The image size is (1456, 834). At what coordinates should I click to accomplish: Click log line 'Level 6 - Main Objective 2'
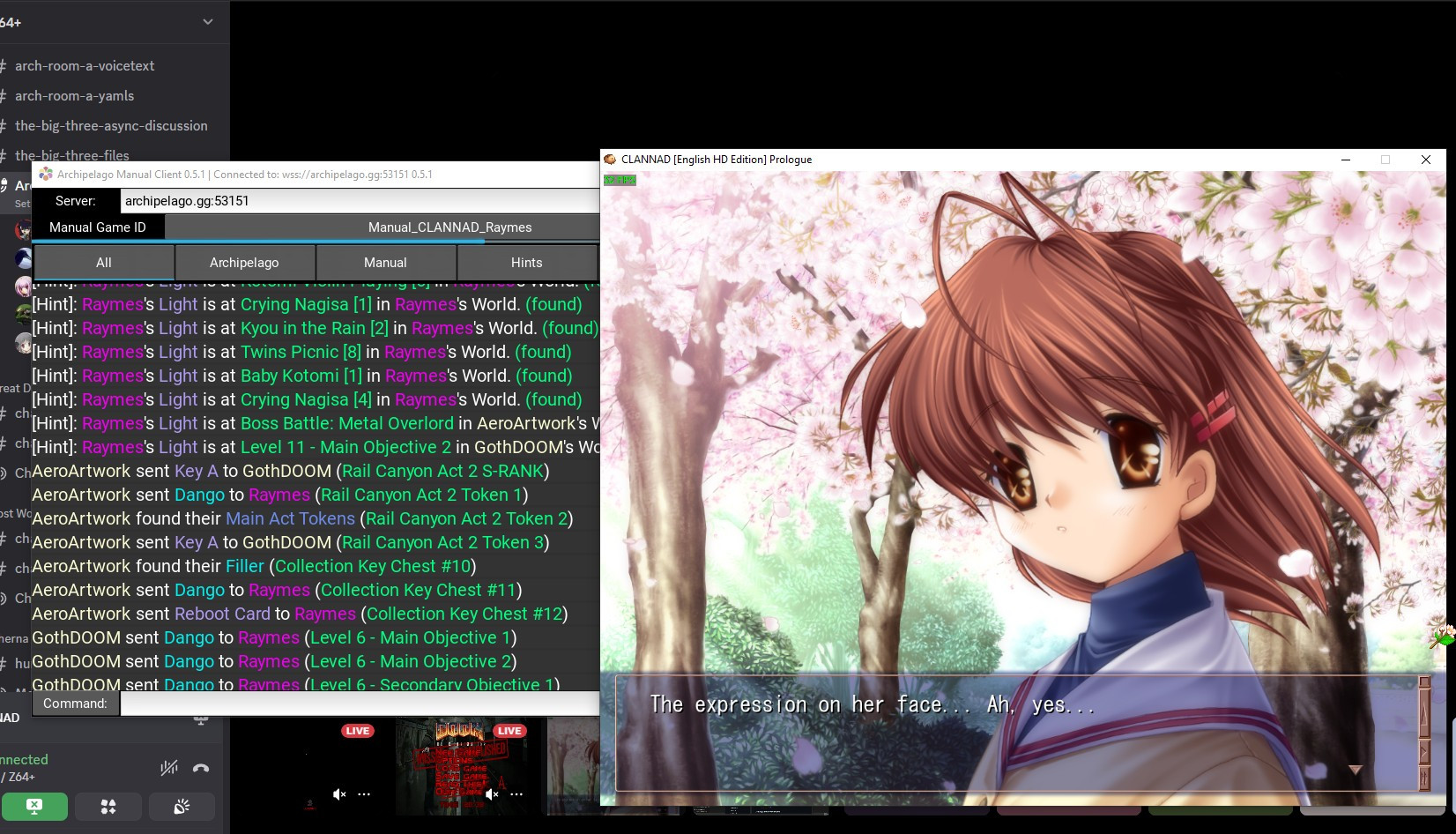point(274,661)
